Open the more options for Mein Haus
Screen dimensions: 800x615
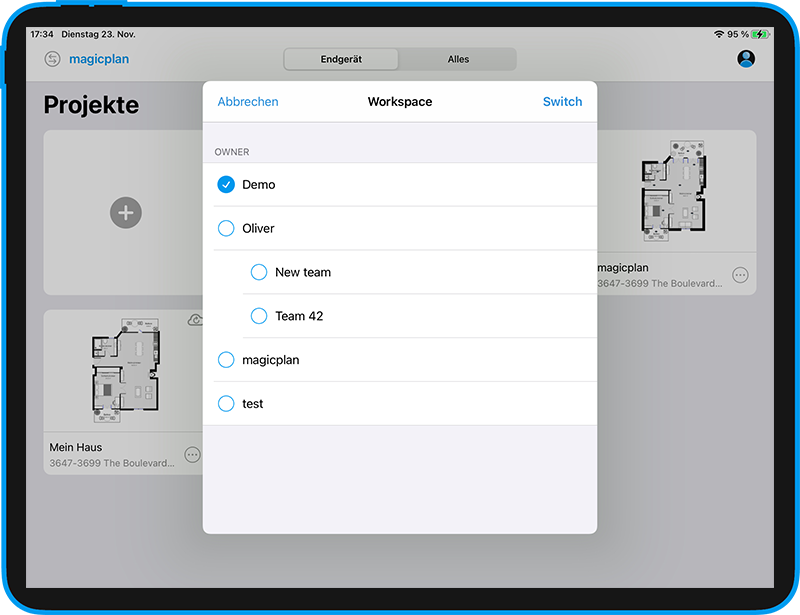192,454
